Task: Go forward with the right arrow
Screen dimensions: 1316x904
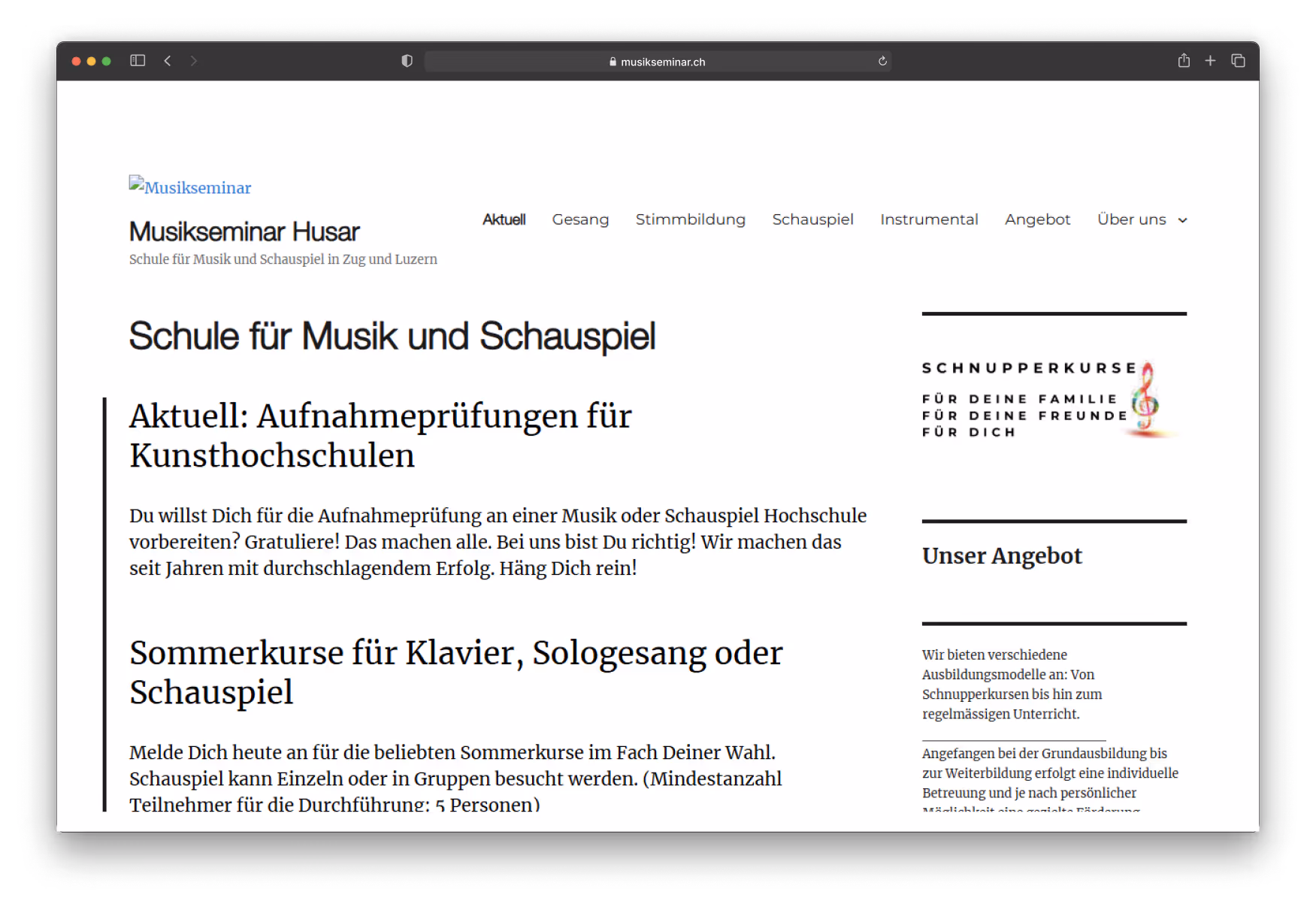Action: pos(194,61)
